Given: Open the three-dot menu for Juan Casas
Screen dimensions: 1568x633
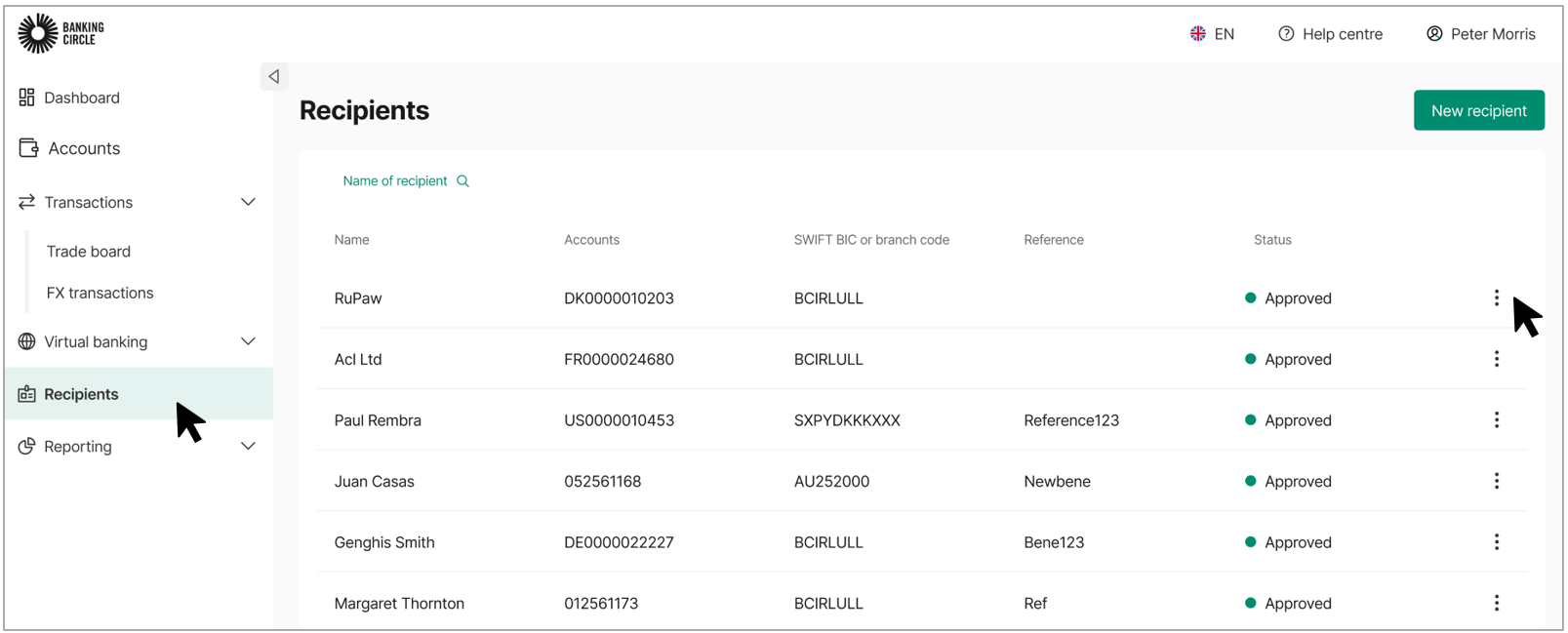Looking at the screenshot, I should 1496,481.
